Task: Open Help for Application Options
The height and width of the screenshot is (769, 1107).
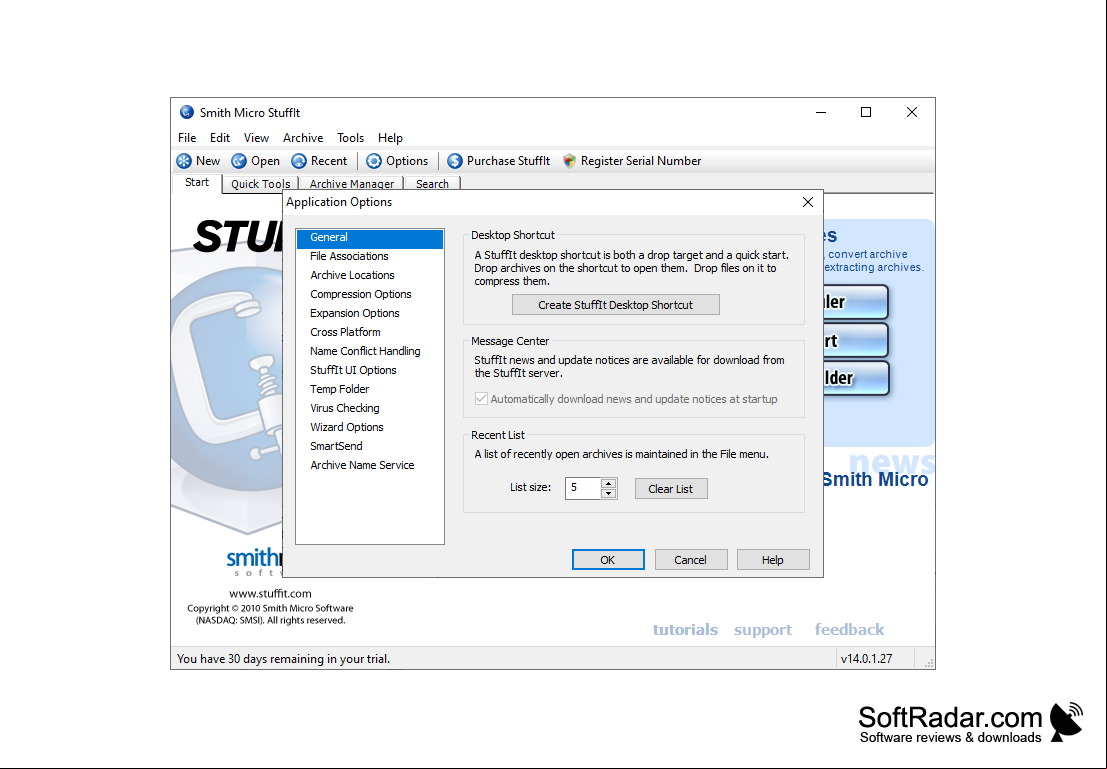Action: coord(773,560)
